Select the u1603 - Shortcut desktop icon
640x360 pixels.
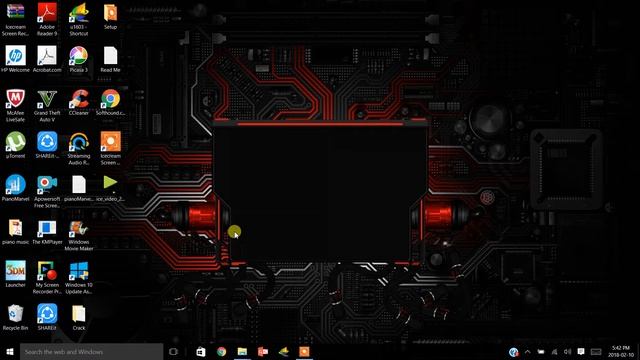(x=79, y=19)
